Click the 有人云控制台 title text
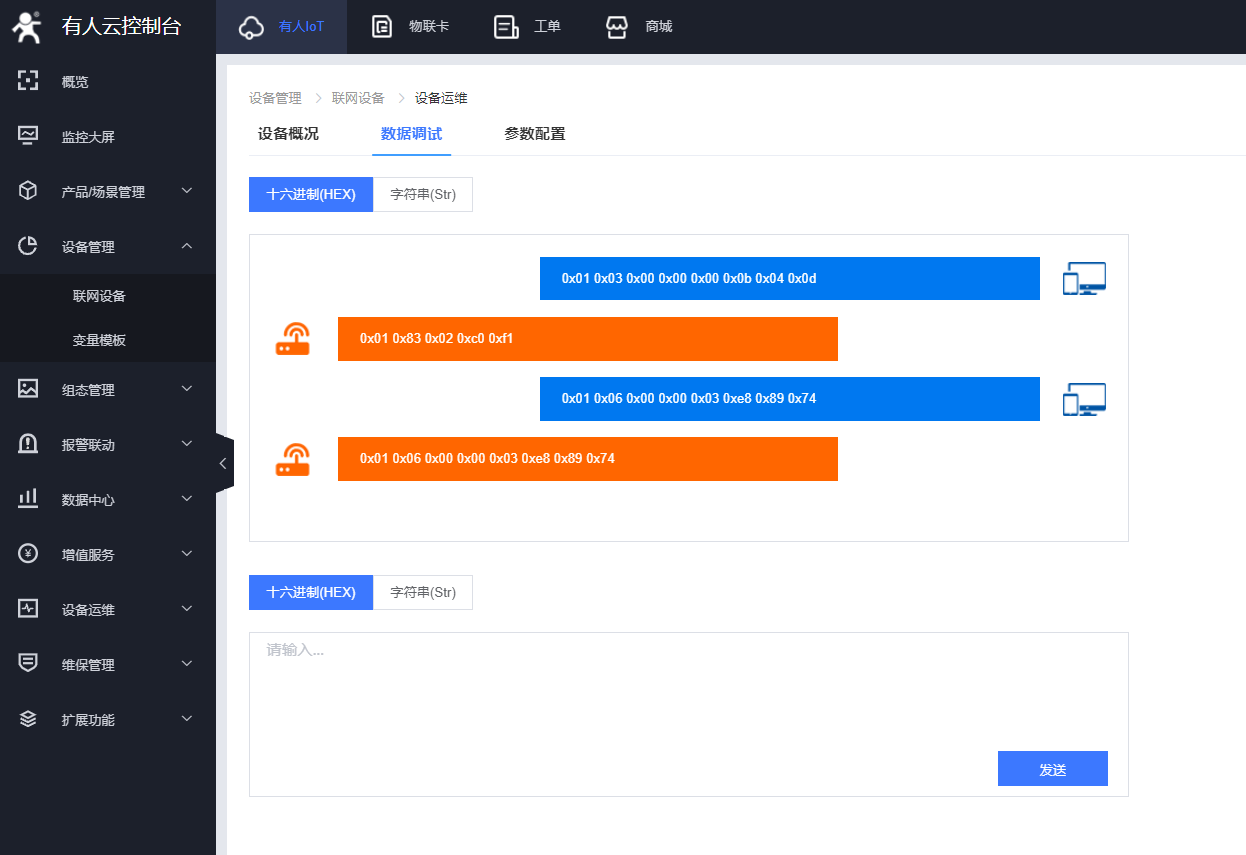Viewport: 1246px width, 855px height. point(121,27)
